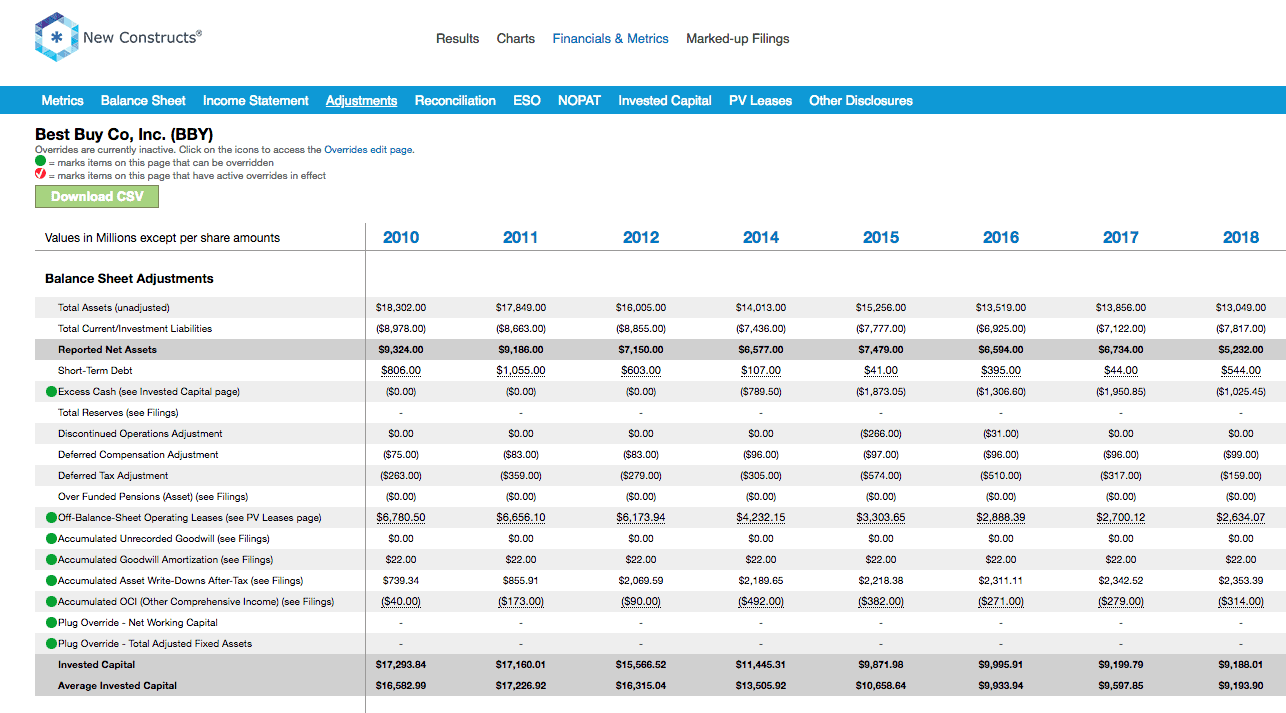The height and width of the screenshot is (713, 1286).
Task: Click the Invested Capital row label
Action: (96, 665)
